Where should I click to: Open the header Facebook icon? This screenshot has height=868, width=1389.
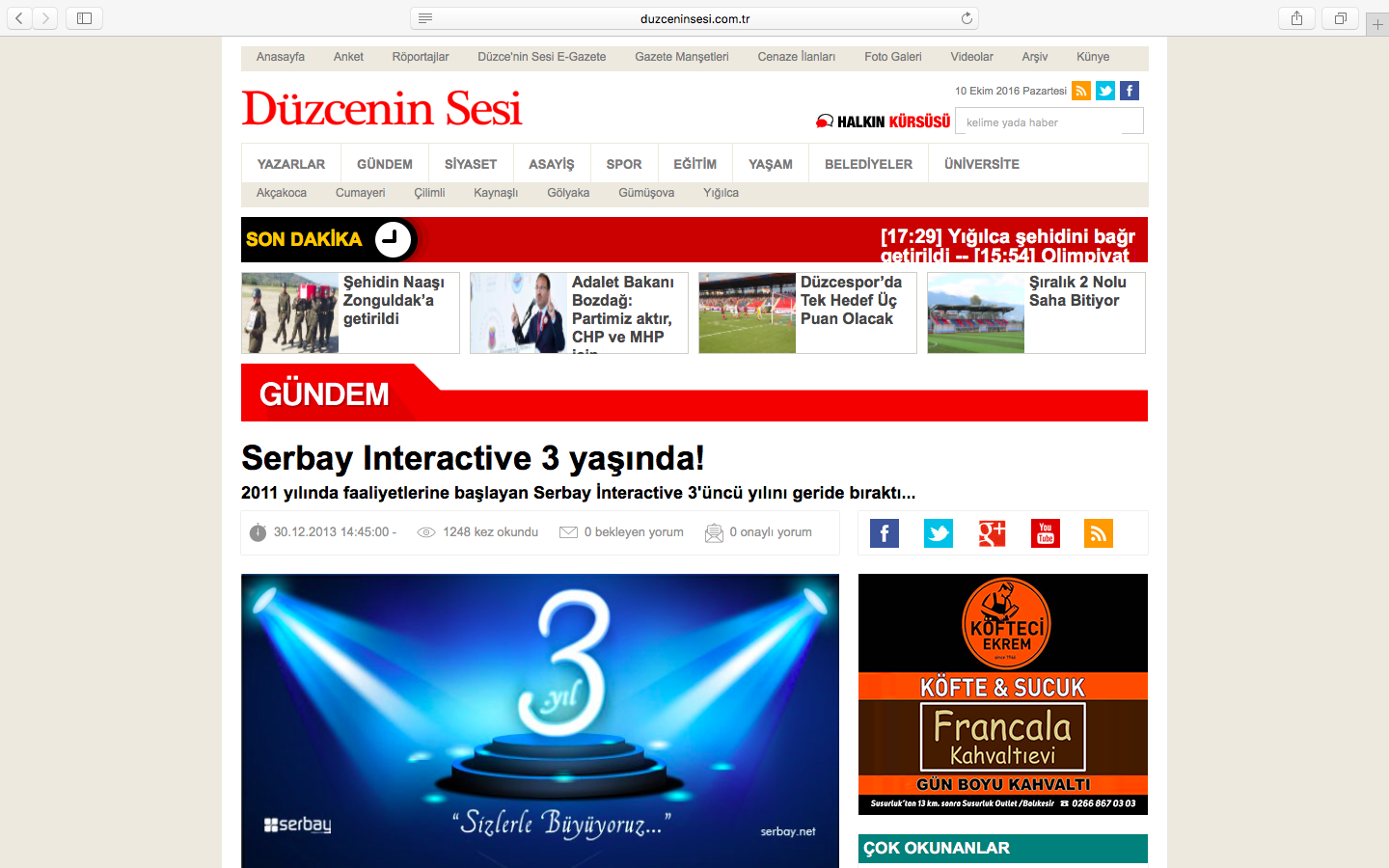[x=1130, y=91]
